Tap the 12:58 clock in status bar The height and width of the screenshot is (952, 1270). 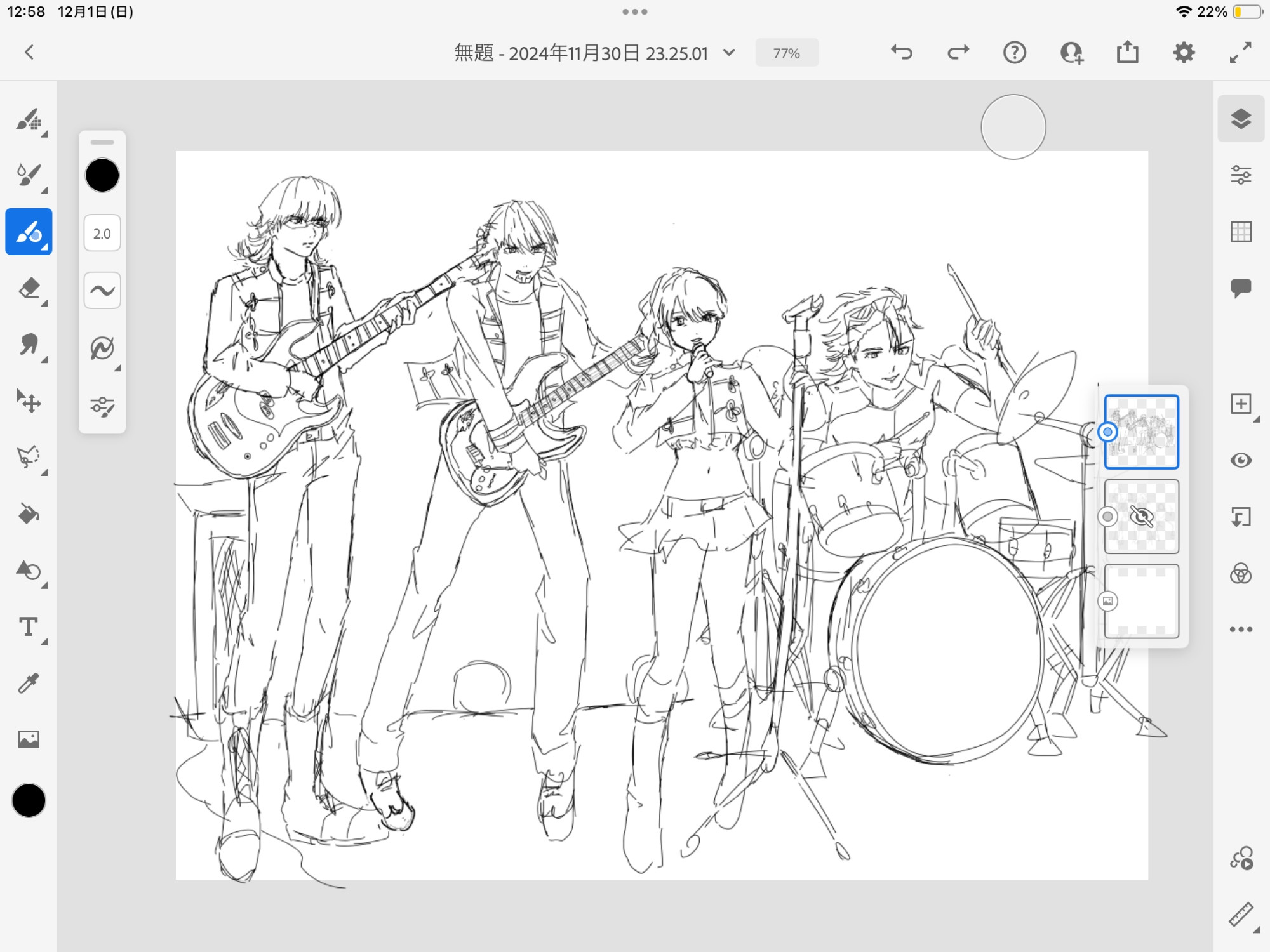point(26,11)
